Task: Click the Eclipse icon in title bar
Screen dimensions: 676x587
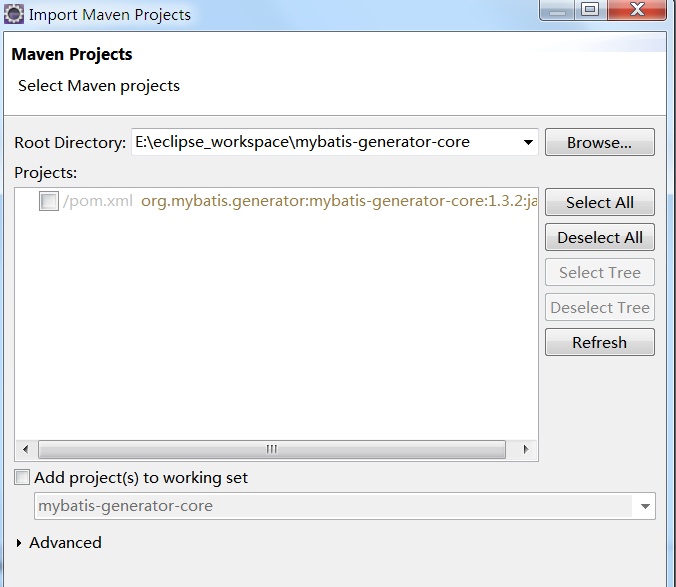Action: click(13, 14)
